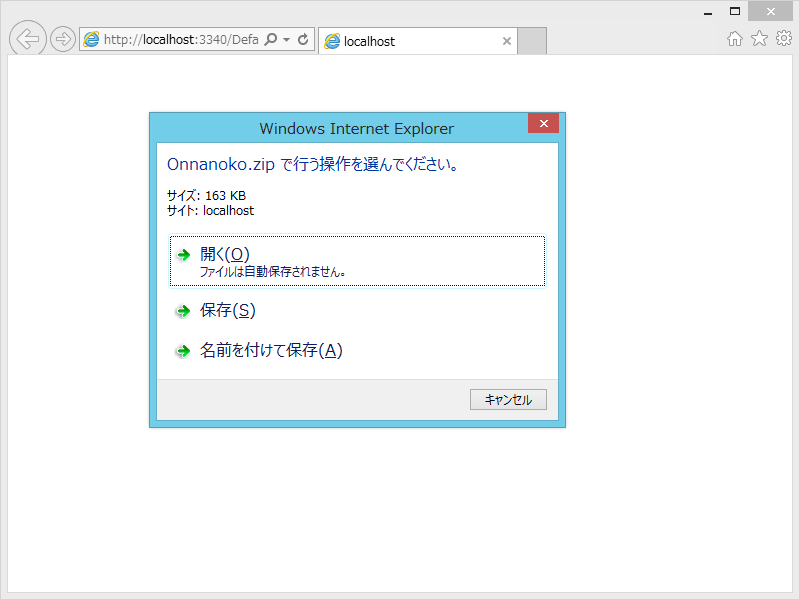Minimize the browser window
The height and width of the screenshot is (600, 800).
(x=708, y=12)
